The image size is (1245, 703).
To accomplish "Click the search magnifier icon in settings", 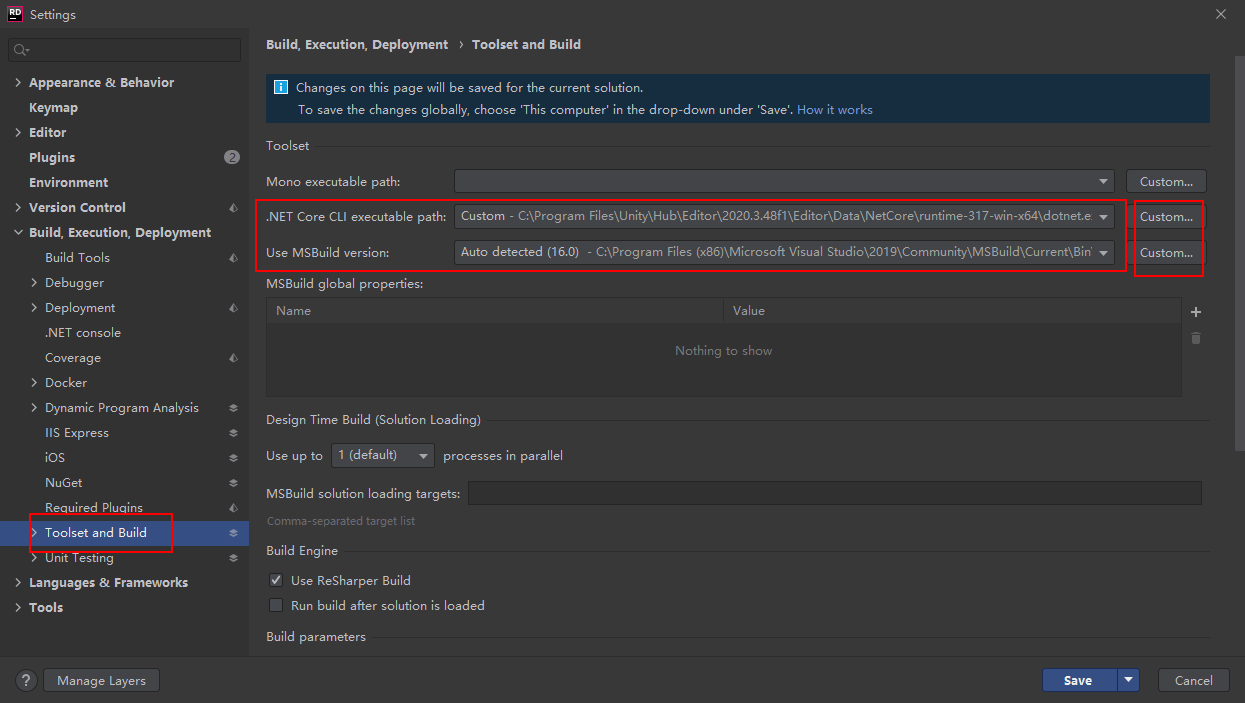I will pyautogui.click(x=21, y=50).
